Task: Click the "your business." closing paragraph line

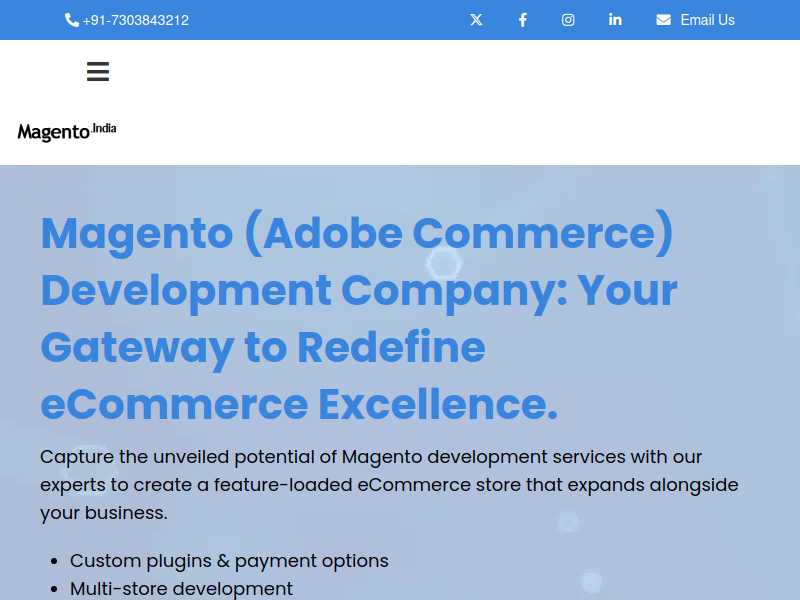Action: coord(104,513)
